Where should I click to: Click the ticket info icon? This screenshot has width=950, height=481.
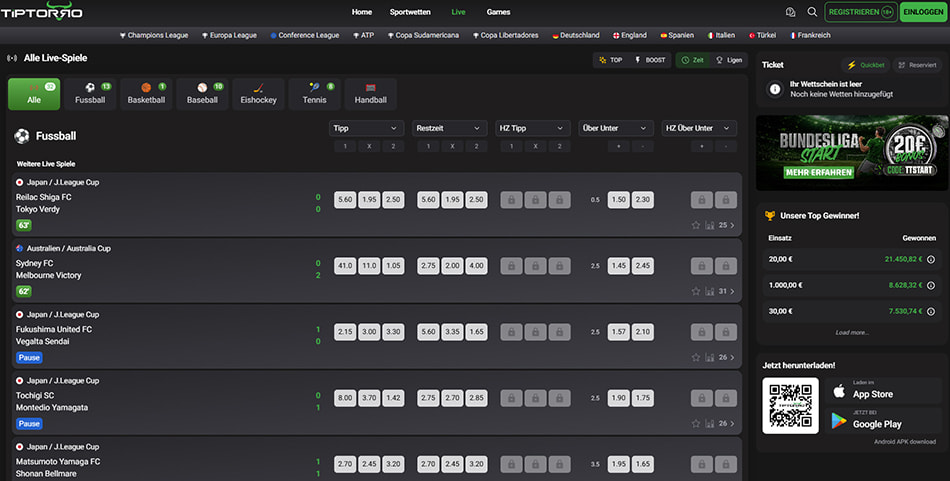coord(774,89)
